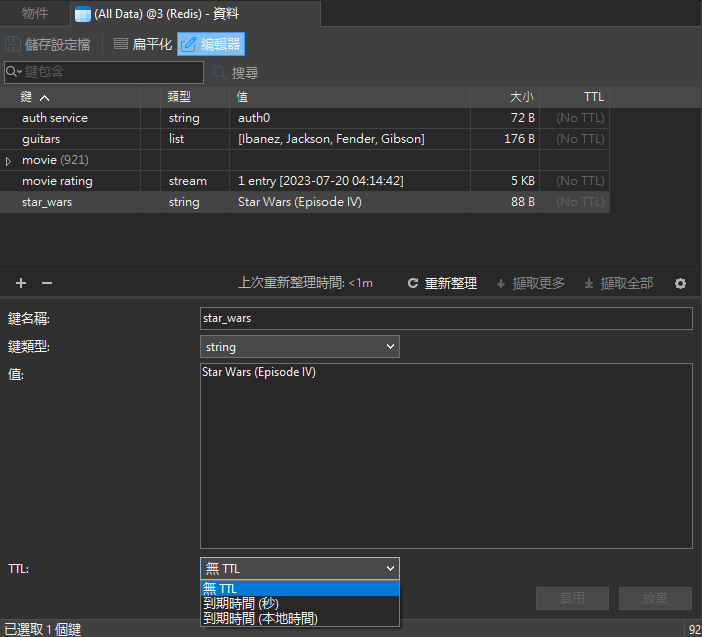This screenshot has height=637, width=702.
Task: Sort by the 類型 column header
Action: coord(195,97)
